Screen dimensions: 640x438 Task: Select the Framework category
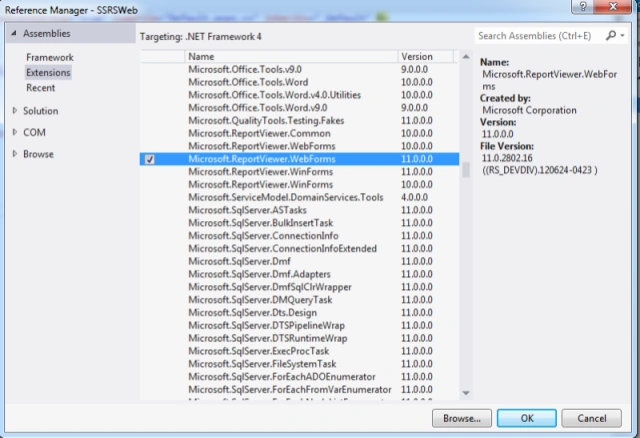click(50, 57)
